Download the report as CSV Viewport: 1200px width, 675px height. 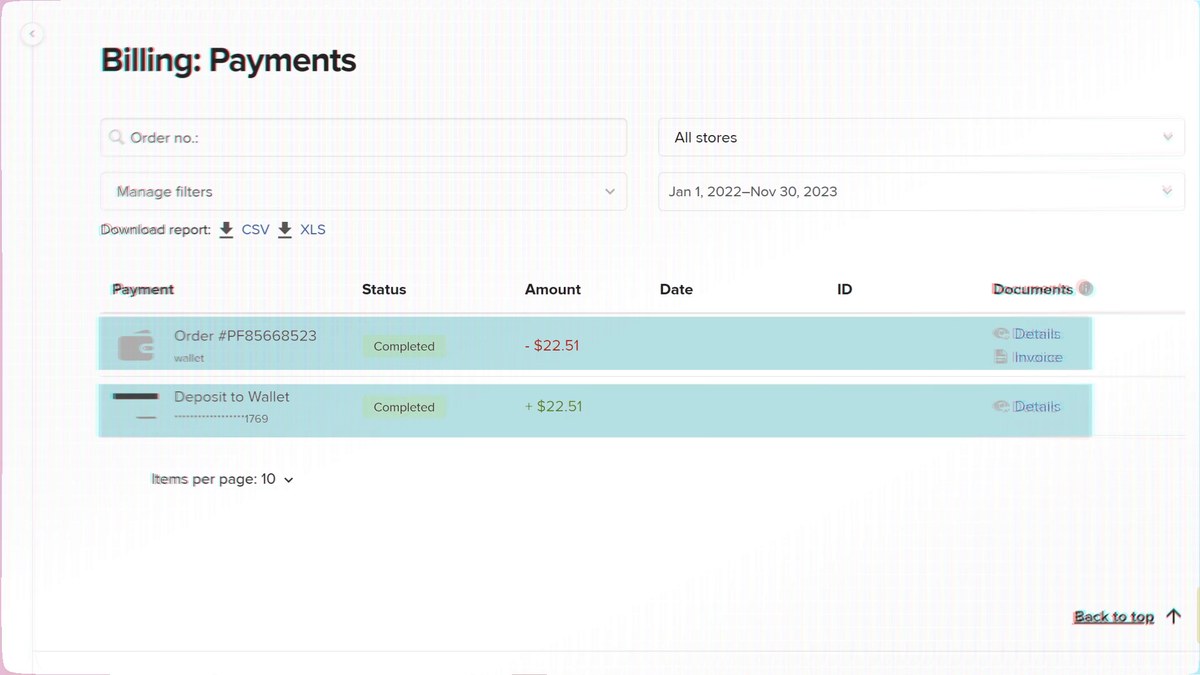[x=256, y=230]
